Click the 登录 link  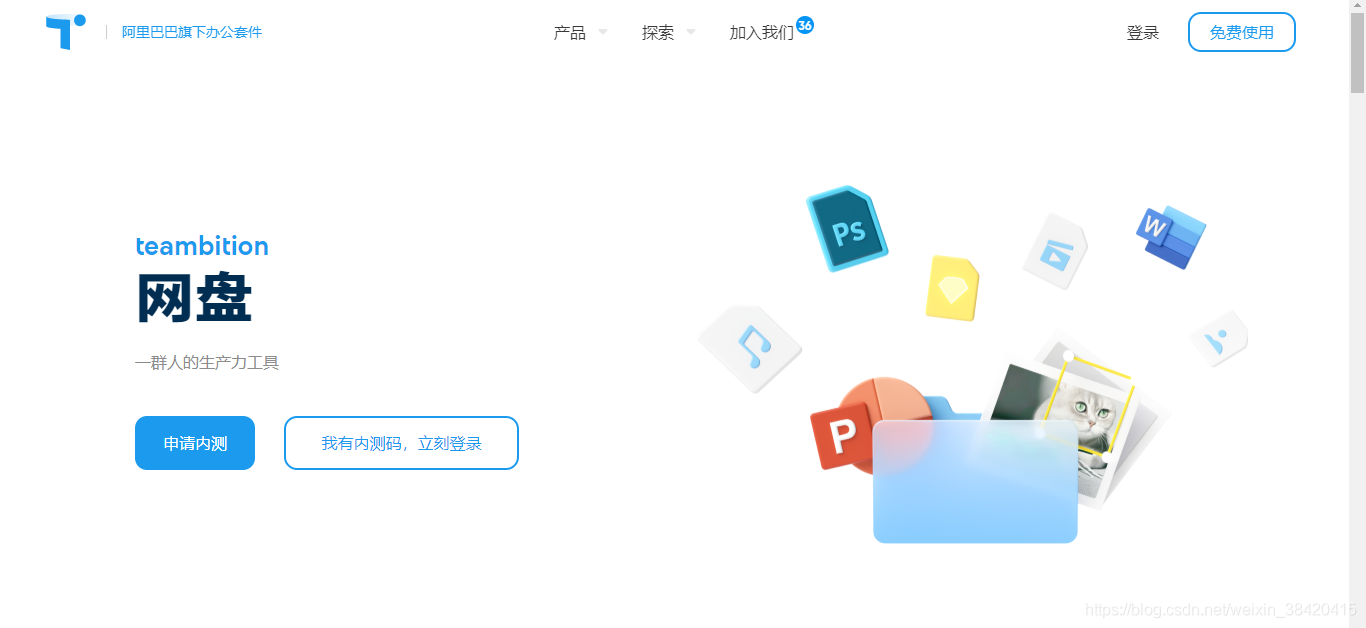pos(1143,32)
